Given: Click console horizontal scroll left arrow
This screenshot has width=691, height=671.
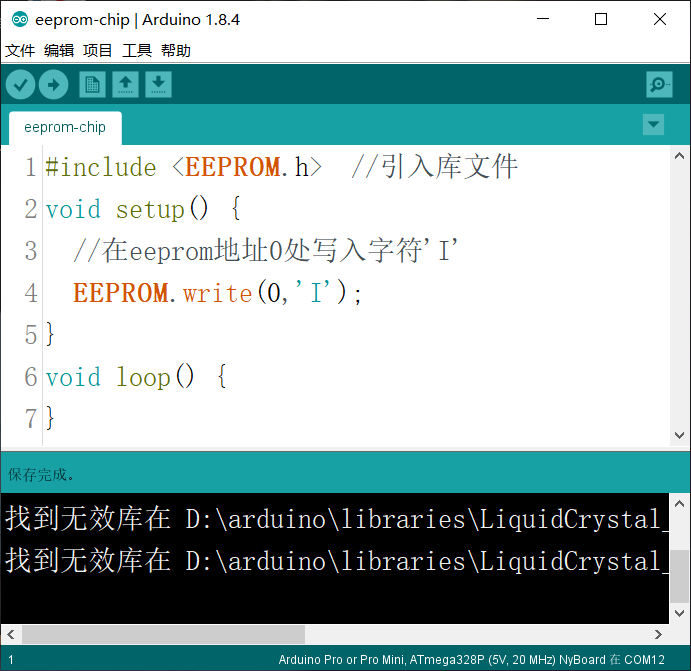Looking at the screenshot, I should point(11,634).
